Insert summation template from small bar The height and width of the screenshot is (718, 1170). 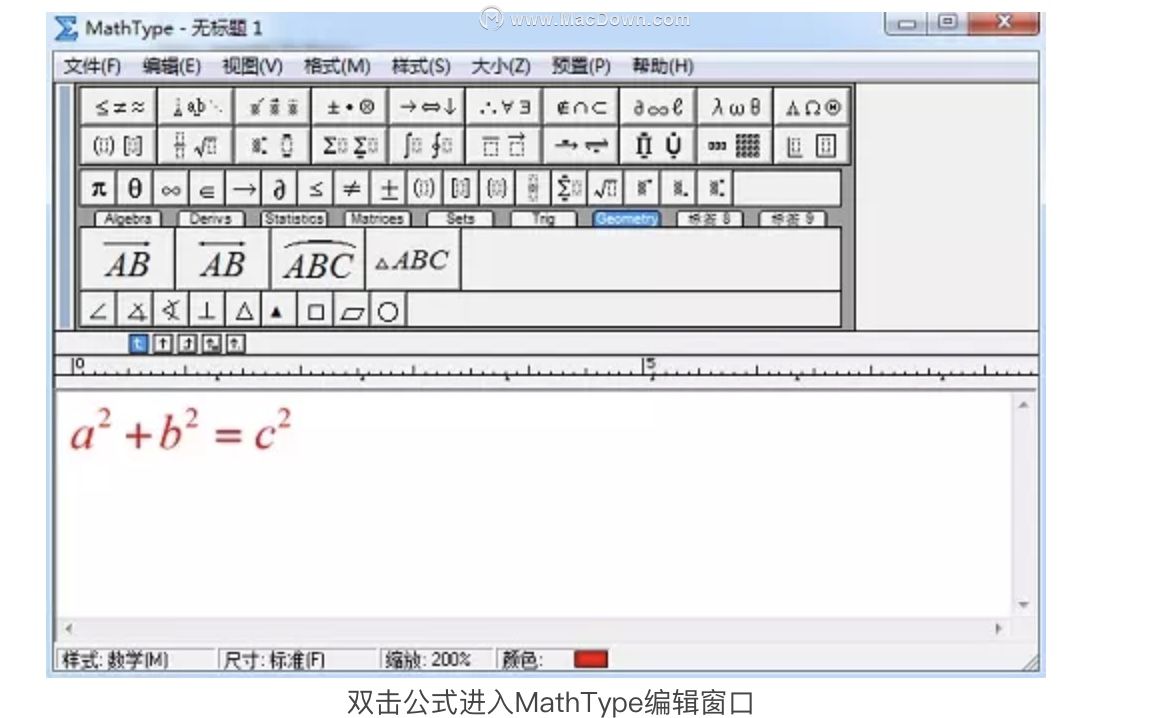[569, 189]
